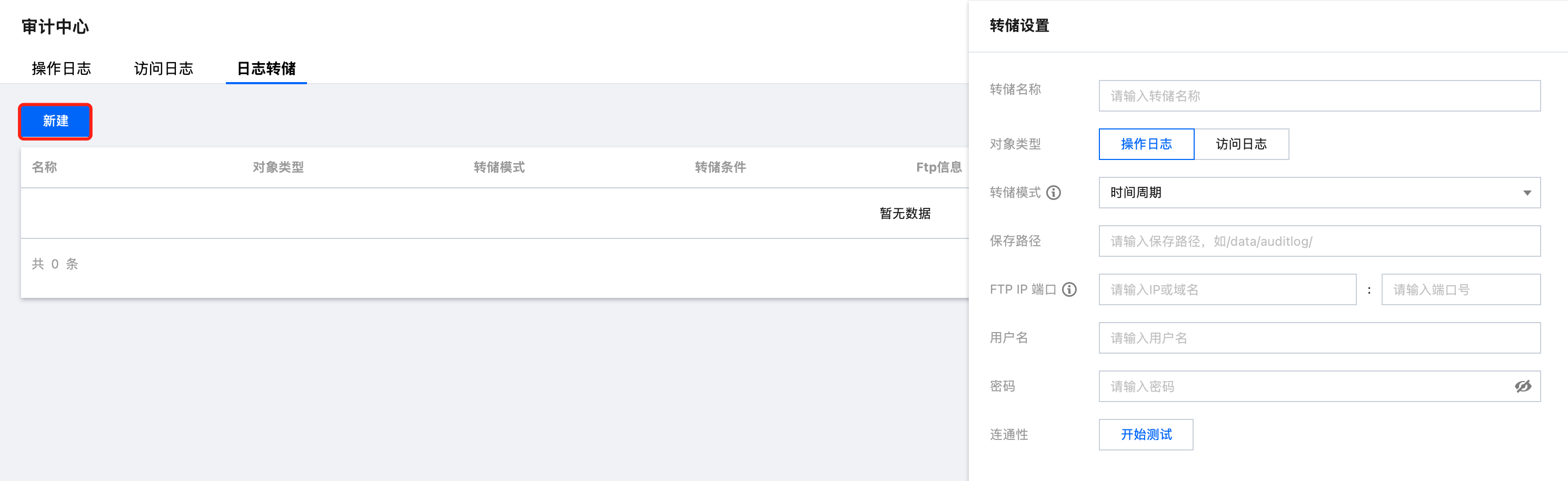Toggle password visibility eye icon
This screenshot has width=1568, height=481.
[1522, 386]
